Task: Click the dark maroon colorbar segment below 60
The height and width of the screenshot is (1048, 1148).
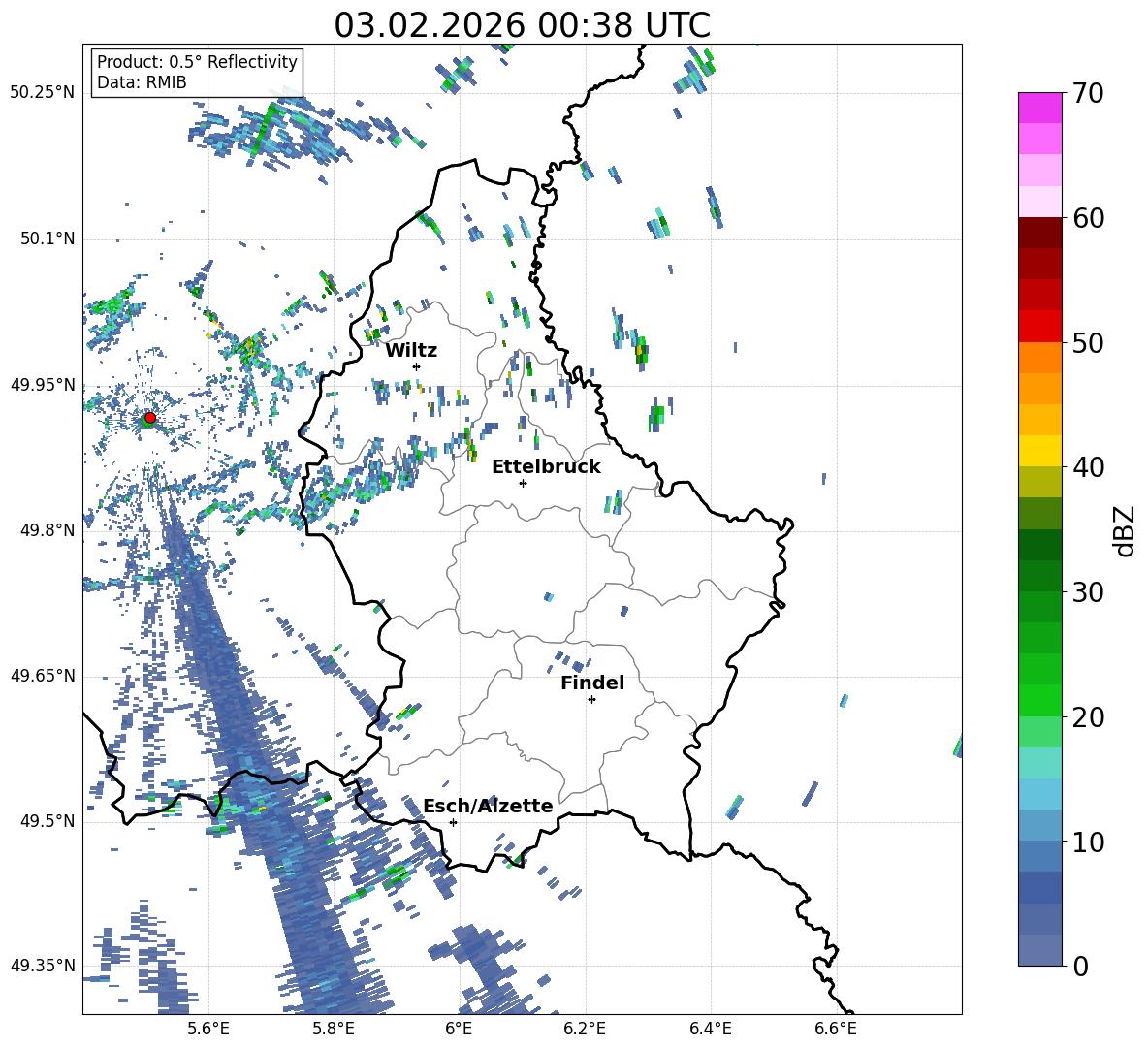Action: click(x=1039, y=233)
